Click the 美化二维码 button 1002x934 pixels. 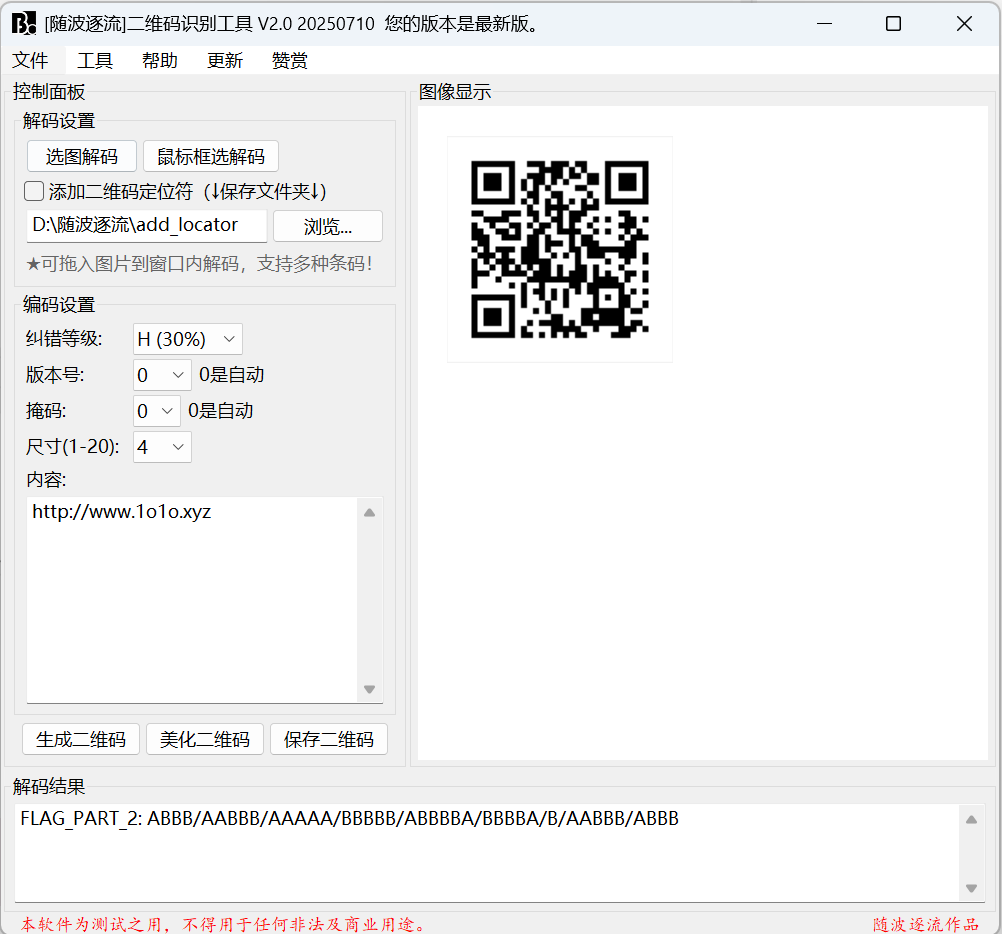tap(205, 740)
